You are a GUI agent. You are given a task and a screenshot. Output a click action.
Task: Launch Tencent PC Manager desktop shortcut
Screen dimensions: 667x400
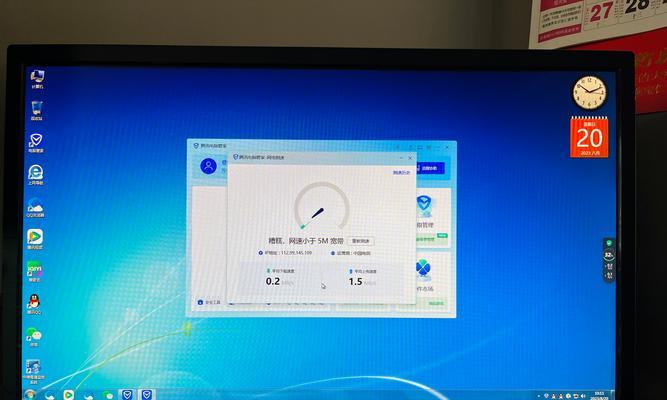(36, 143)
